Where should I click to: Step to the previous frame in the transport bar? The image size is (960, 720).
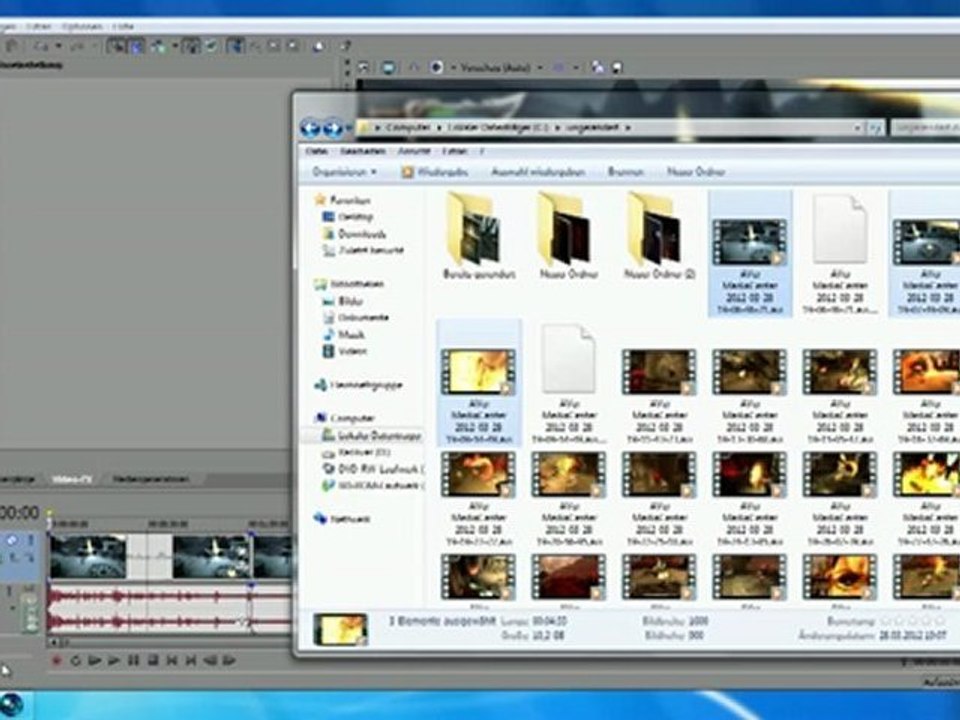point(210,661)
